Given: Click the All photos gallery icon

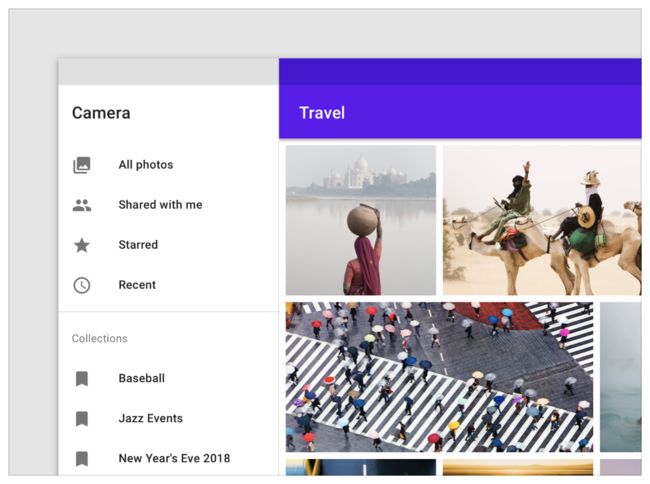Looking at the screenshot, I should [82, 165].
